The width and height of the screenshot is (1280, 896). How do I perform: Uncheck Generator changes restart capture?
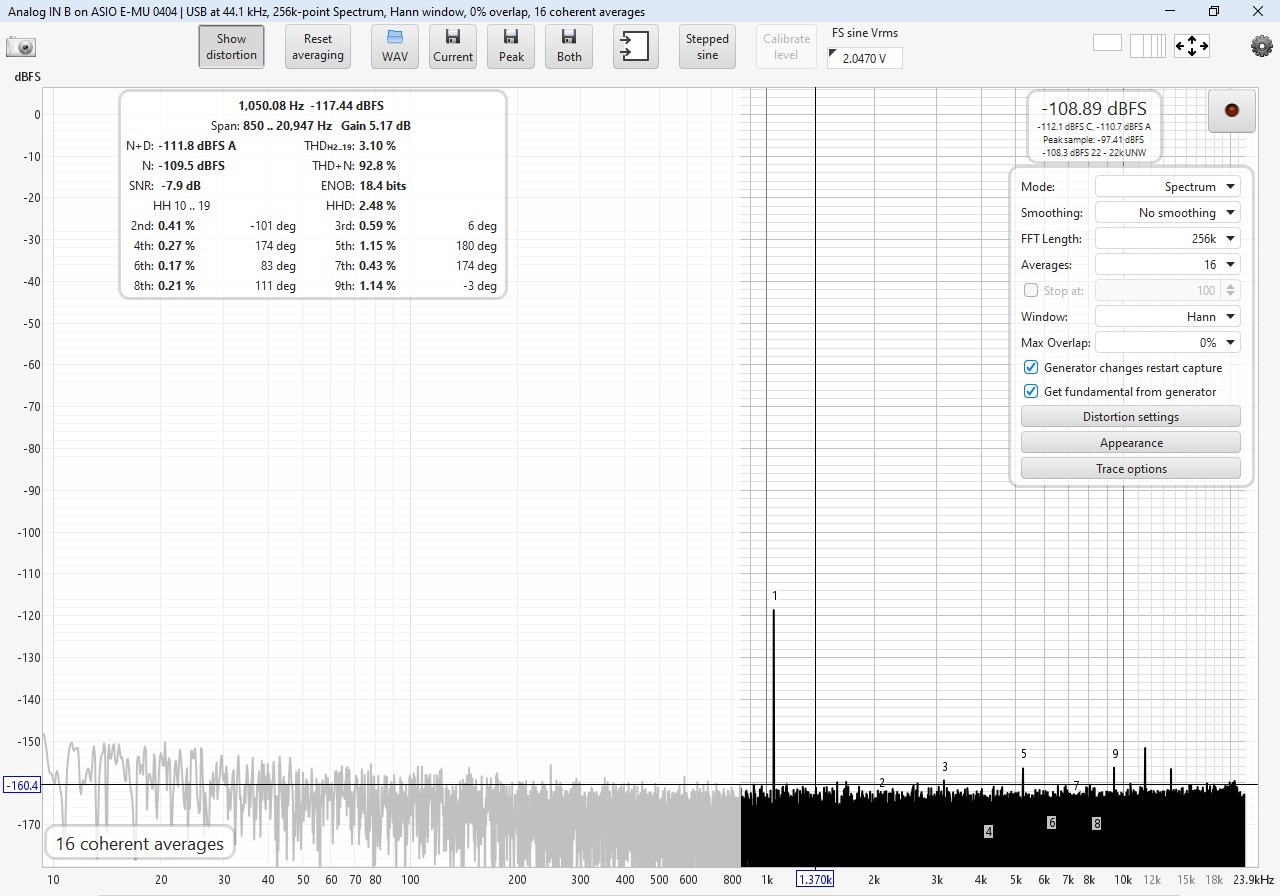[1031, 368]
